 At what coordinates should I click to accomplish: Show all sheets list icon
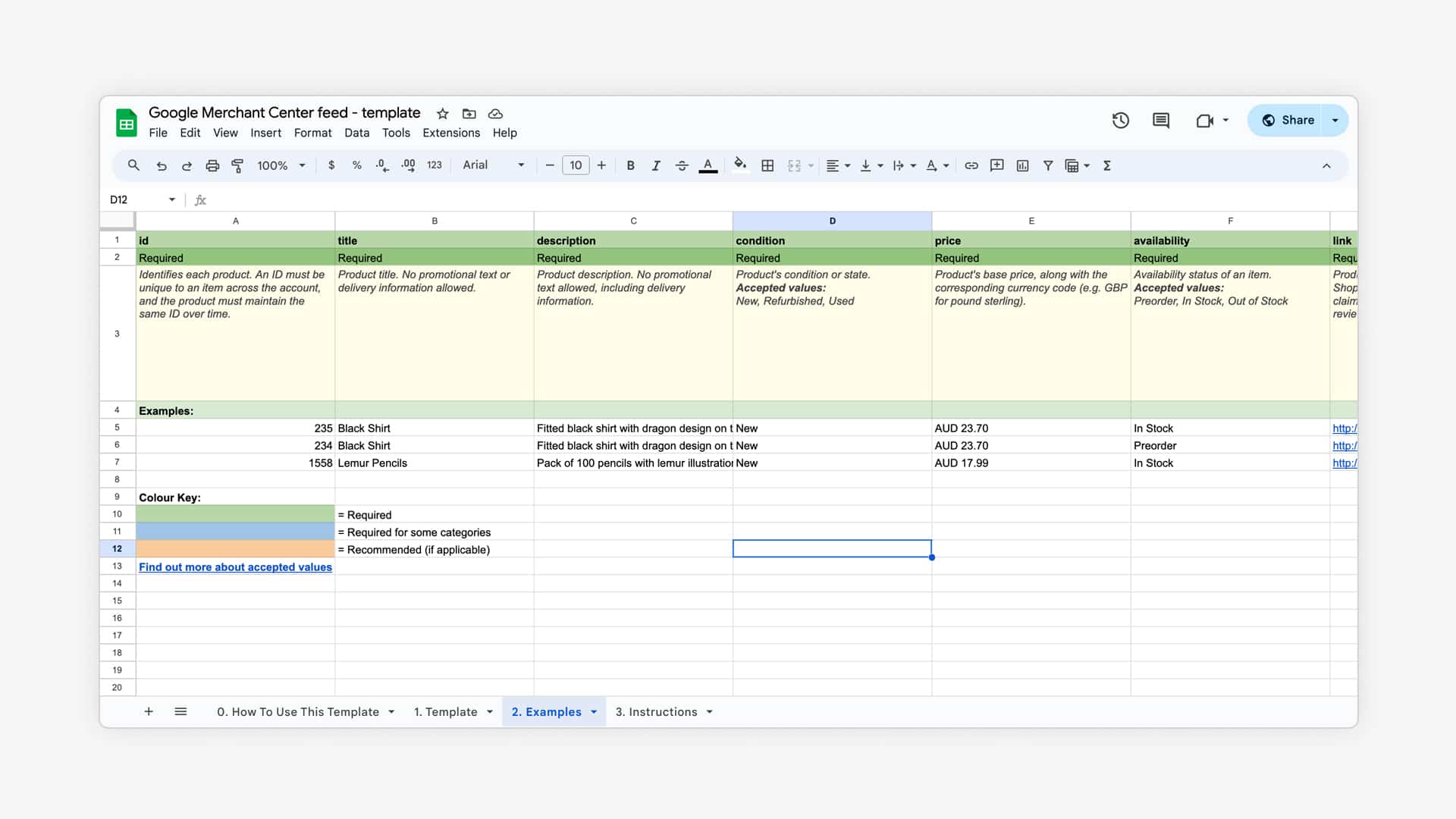pyautogui.click(x=180, y=711)
